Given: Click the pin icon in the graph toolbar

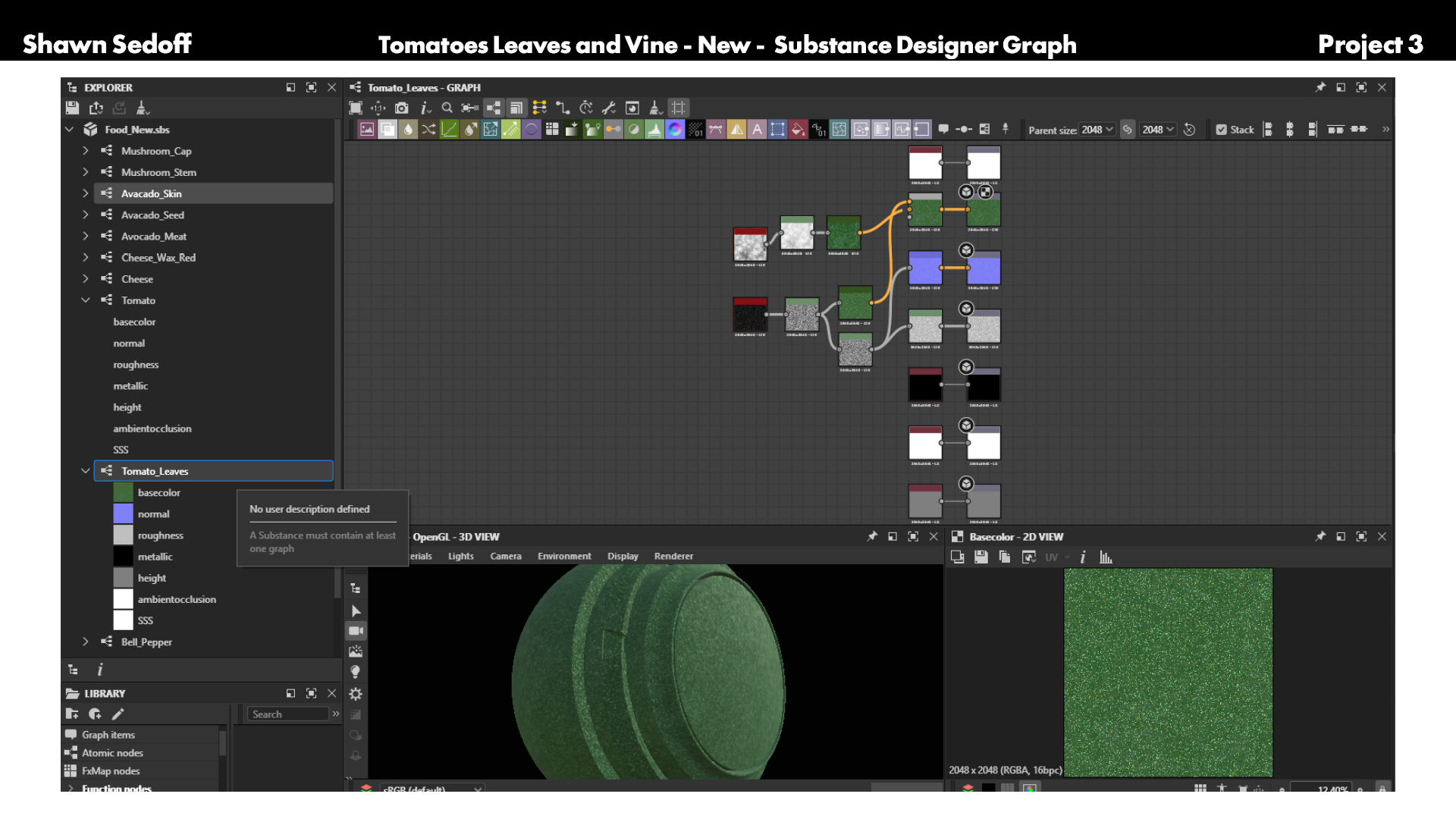Looking at the screenshot, I should (1006, 130).
